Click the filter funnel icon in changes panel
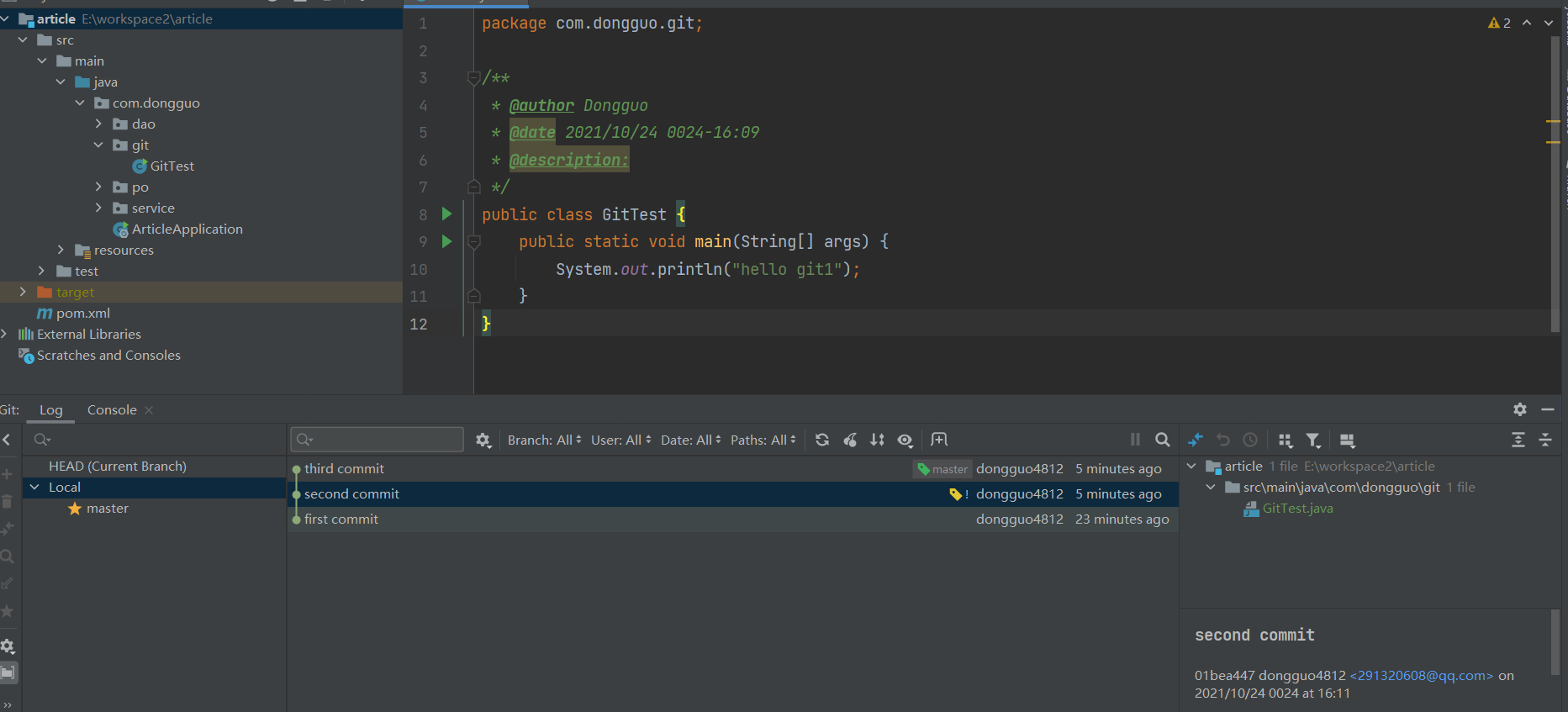This screenshot has height=712, width=1568. (1313, 440)
